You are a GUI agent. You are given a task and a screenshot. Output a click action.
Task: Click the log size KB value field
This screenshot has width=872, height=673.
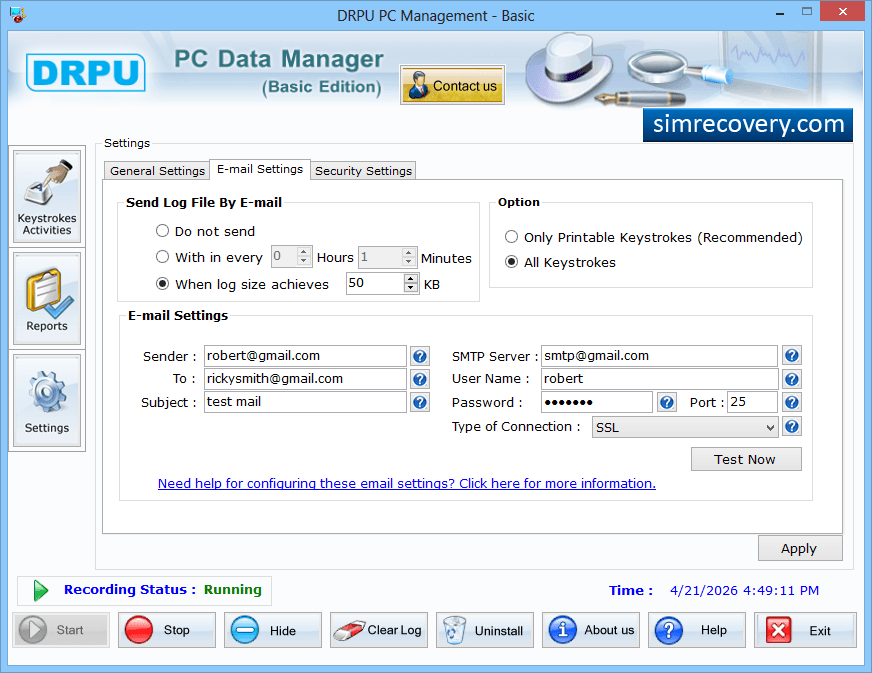375,283
